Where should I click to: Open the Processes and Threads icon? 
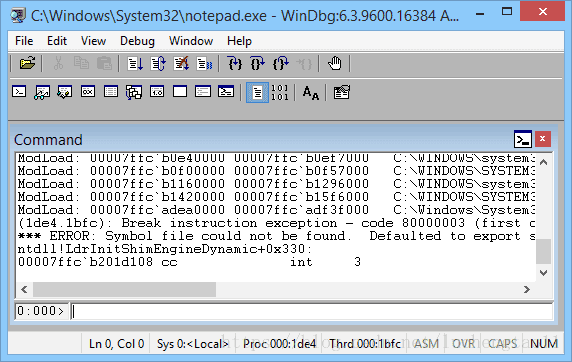203,92
